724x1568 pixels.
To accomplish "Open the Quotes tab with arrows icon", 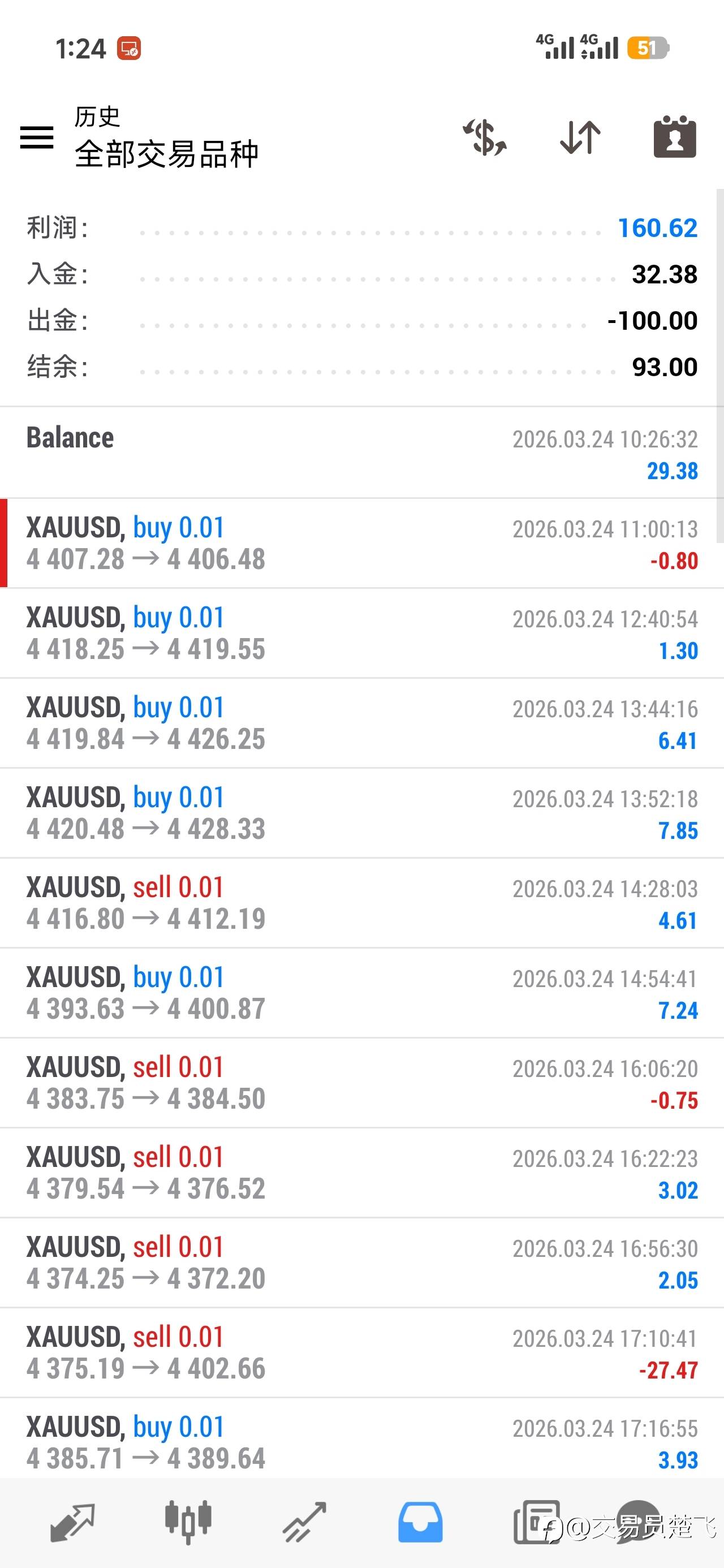I will click(72, 1522).
